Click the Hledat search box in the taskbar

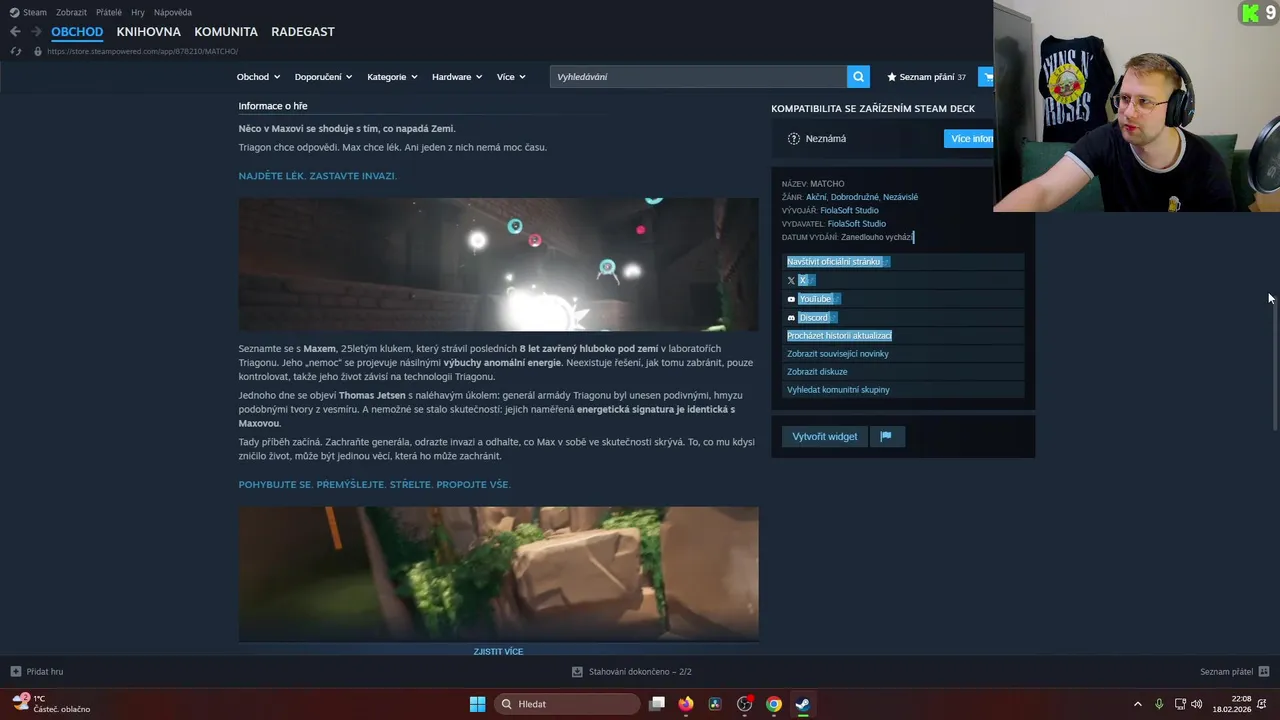pos(568,704)
